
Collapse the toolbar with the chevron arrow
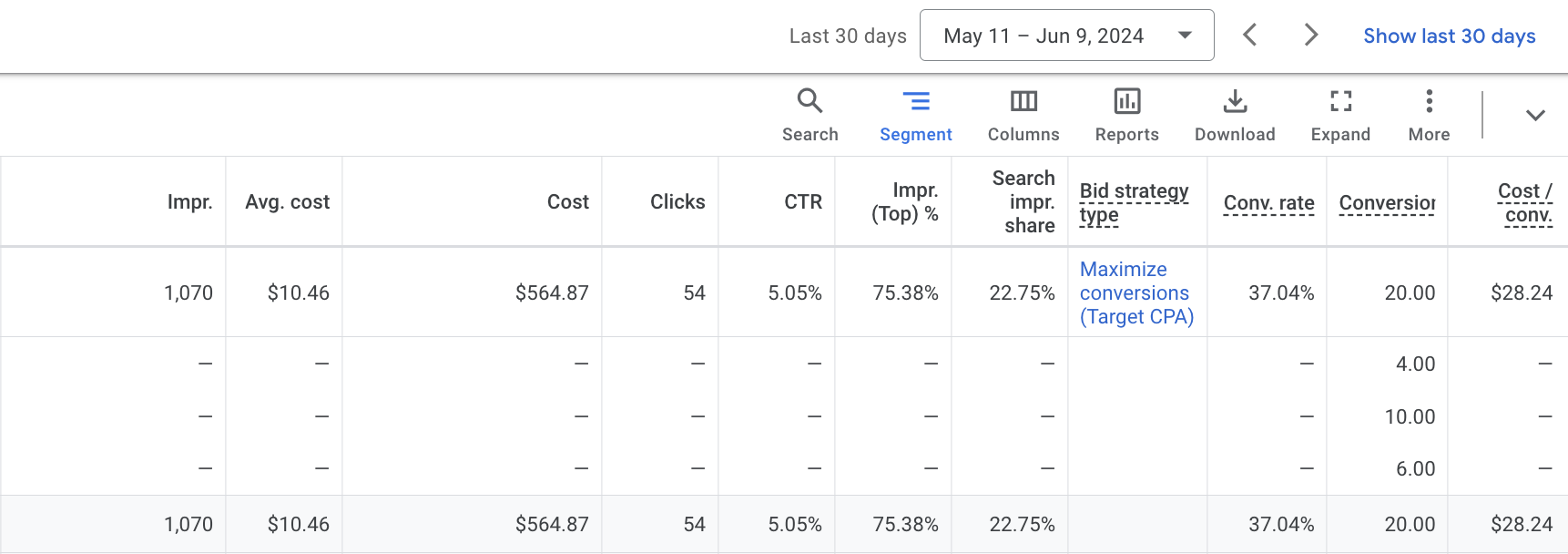click(1535, 115)
